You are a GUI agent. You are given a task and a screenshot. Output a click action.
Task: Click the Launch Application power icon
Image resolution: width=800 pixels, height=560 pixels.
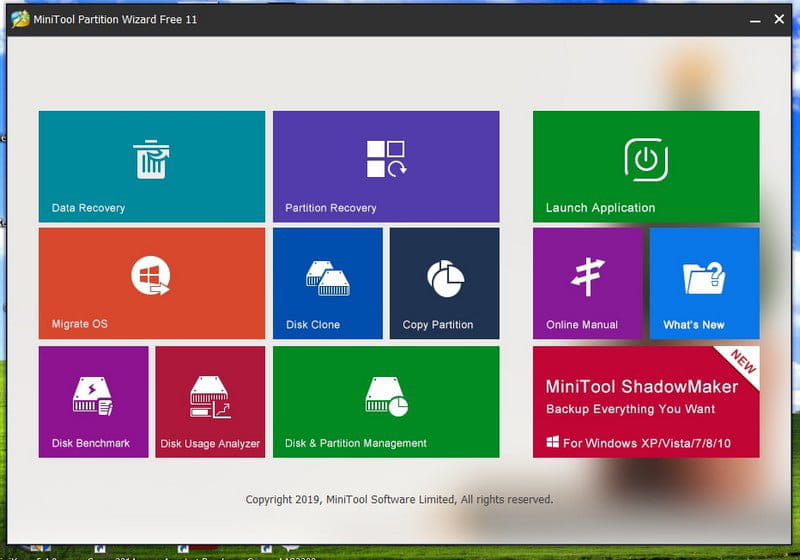[x=646, y=160]
